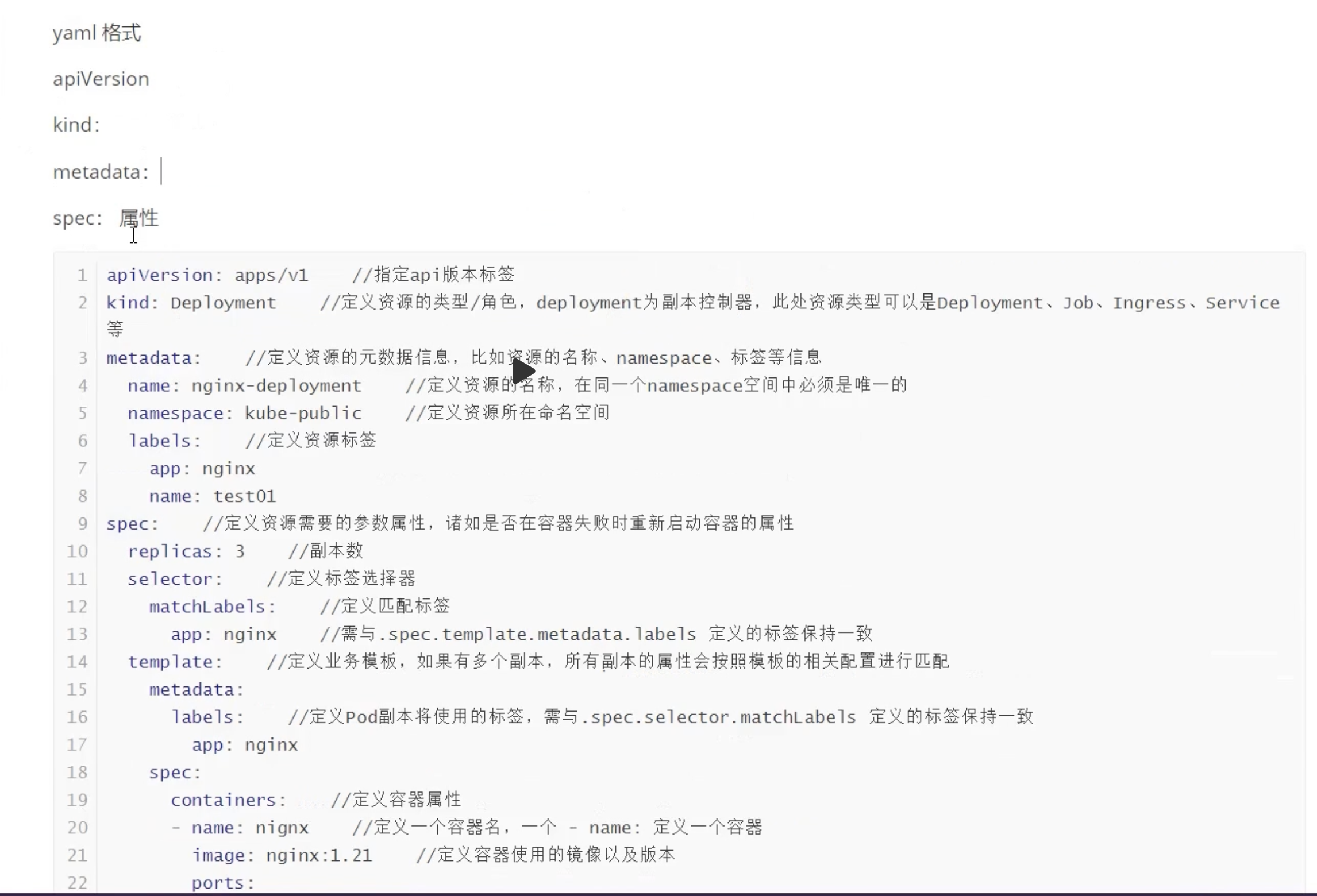Click '.spec.selector.matchLabels' in line 16 comment
The width and height of the screenshot is (1317, 896).
tap(719, 717)
